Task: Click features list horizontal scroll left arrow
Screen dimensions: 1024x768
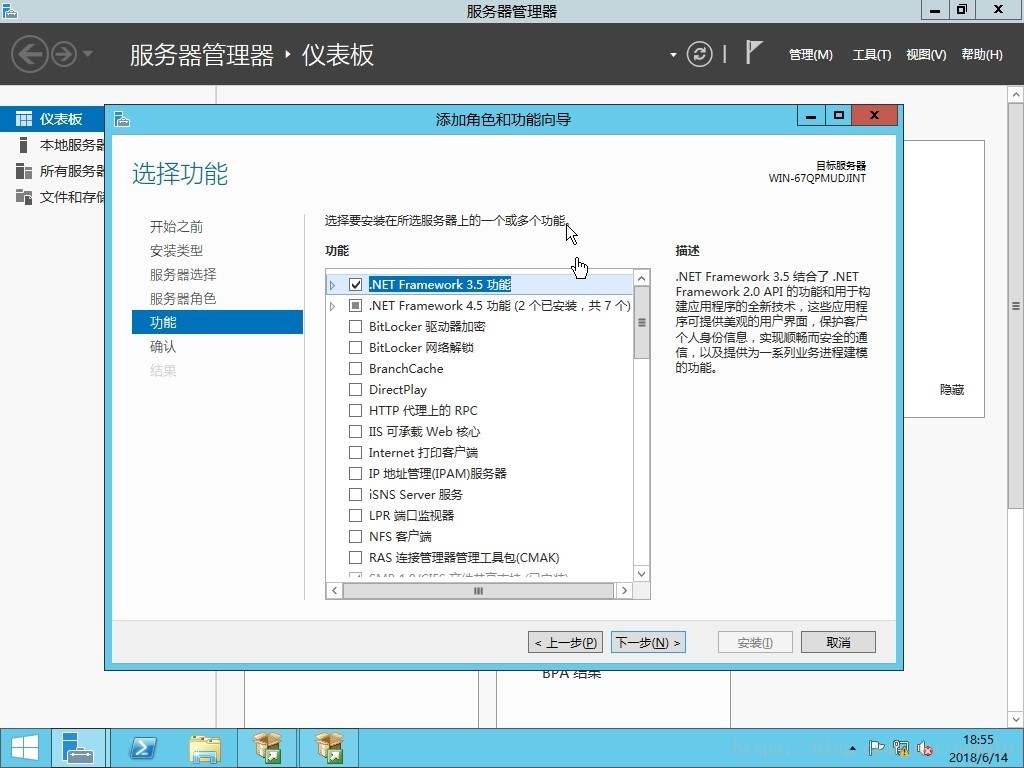Action: pos(334,590)
